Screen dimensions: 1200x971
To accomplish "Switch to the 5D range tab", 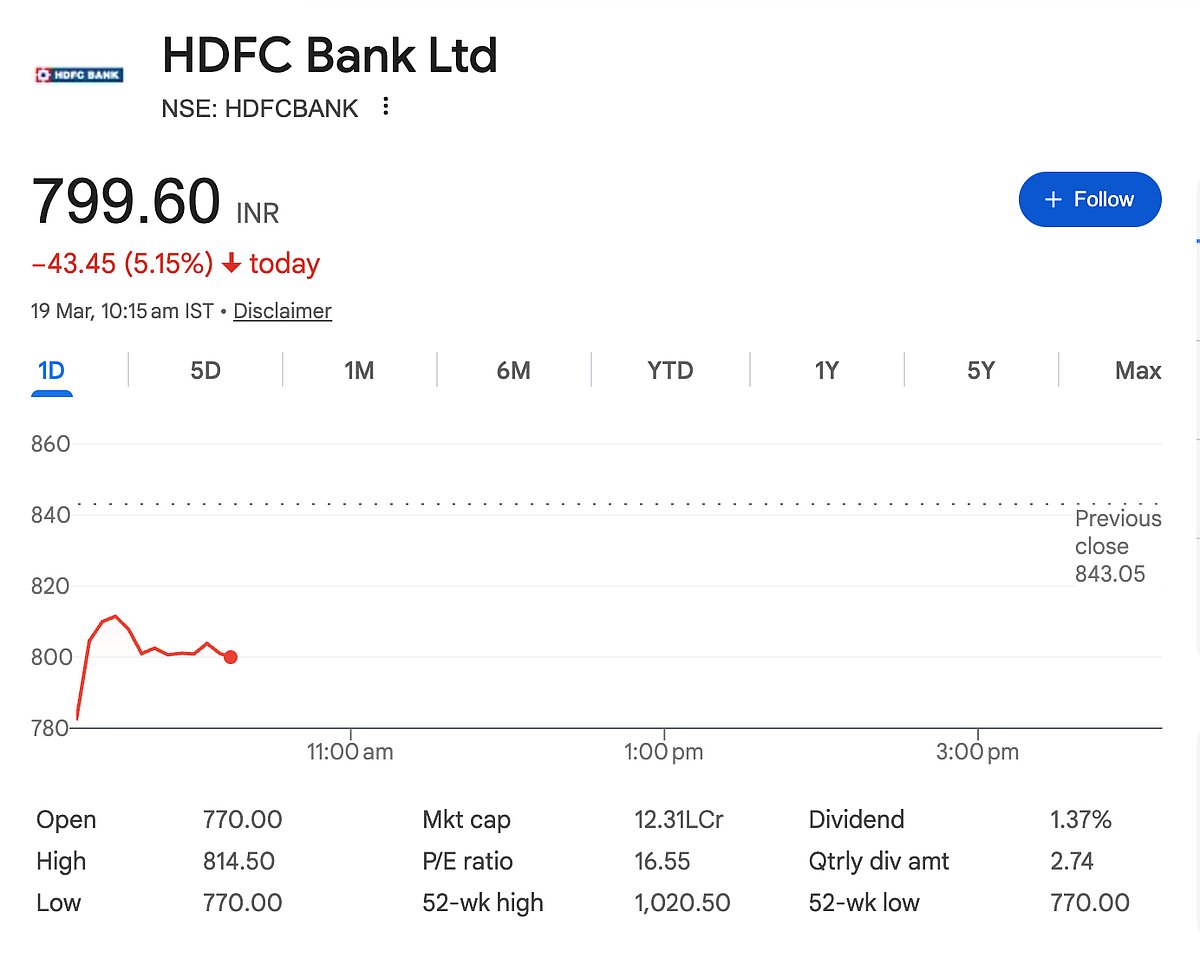I will tap(205, 371).
